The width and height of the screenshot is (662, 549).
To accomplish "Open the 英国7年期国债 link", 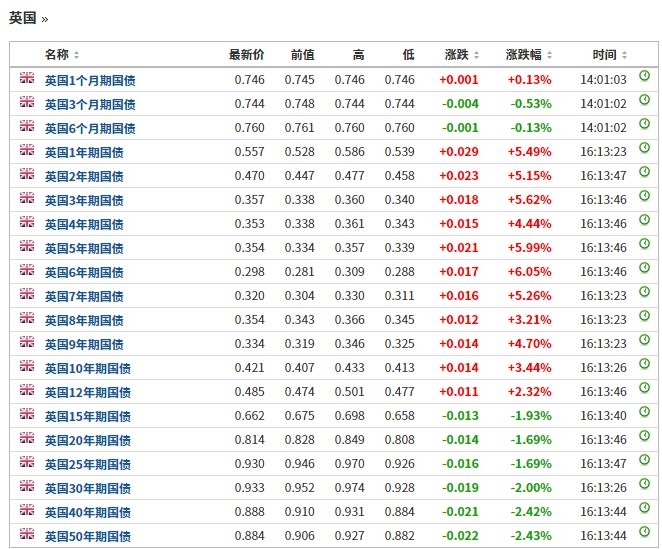I will coord(84,296).
